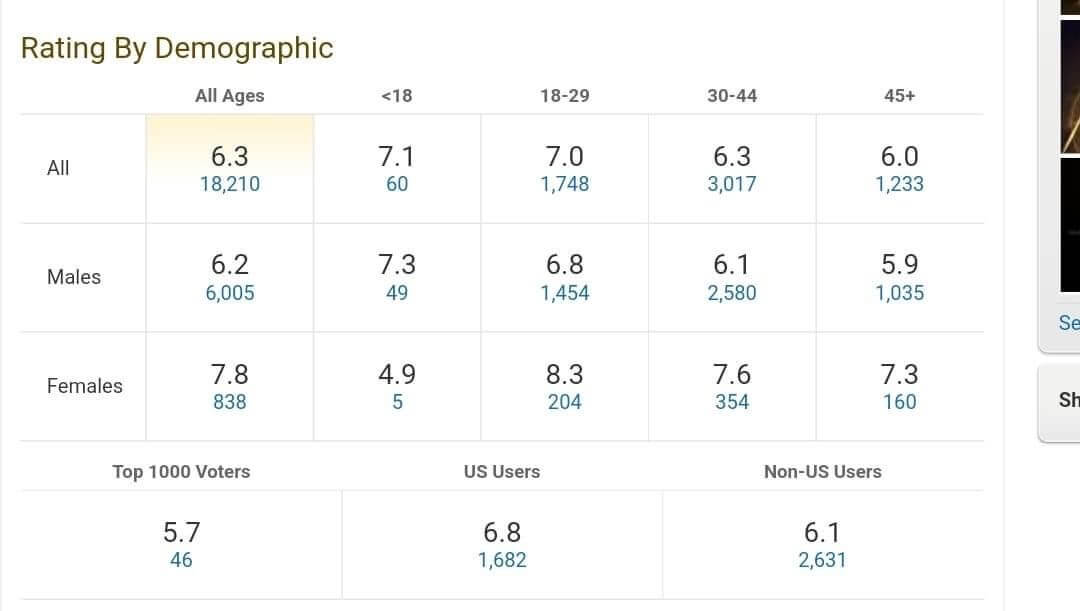Click the Females 30-44 354 votes link
The width and height of the screenshot is (1080, 611).
click(731, 402)
